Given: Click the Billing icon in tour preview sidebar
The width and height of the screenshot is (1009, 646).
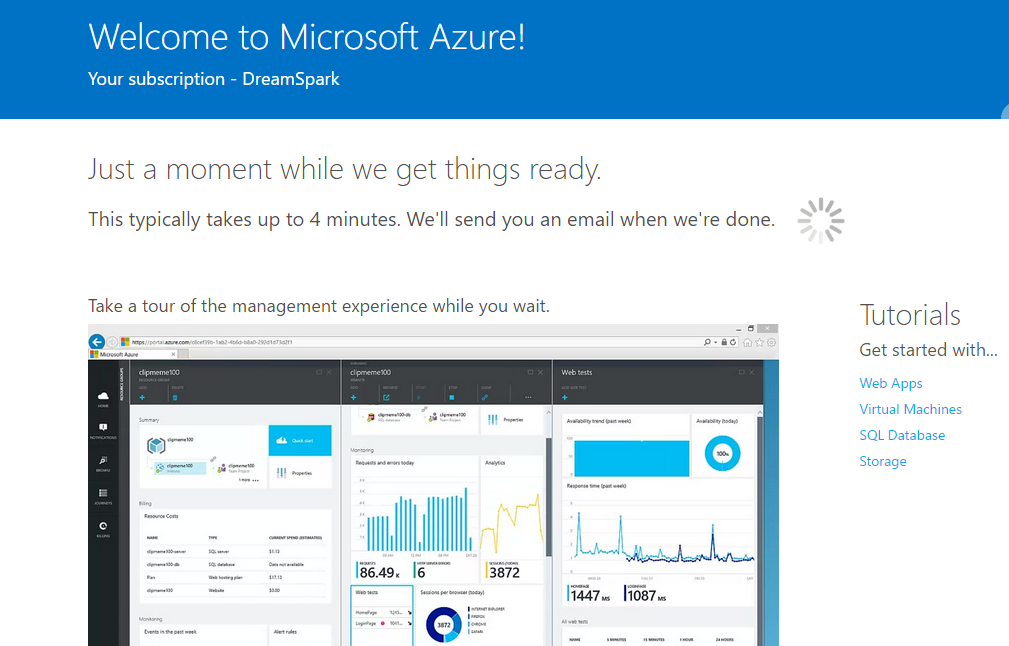Looking at the screenshot, I should click(x=103, y=526).
